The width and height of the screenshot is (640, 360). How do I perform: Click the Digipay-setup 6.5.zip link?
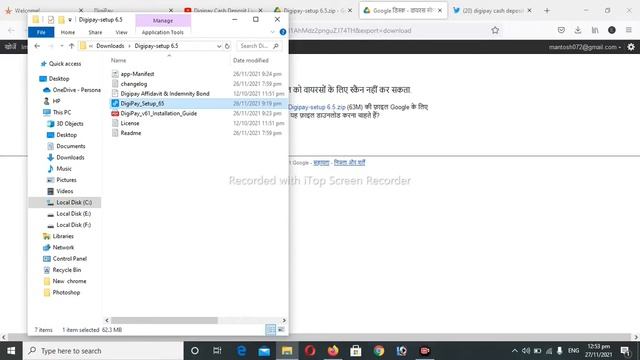click(317, 107)
